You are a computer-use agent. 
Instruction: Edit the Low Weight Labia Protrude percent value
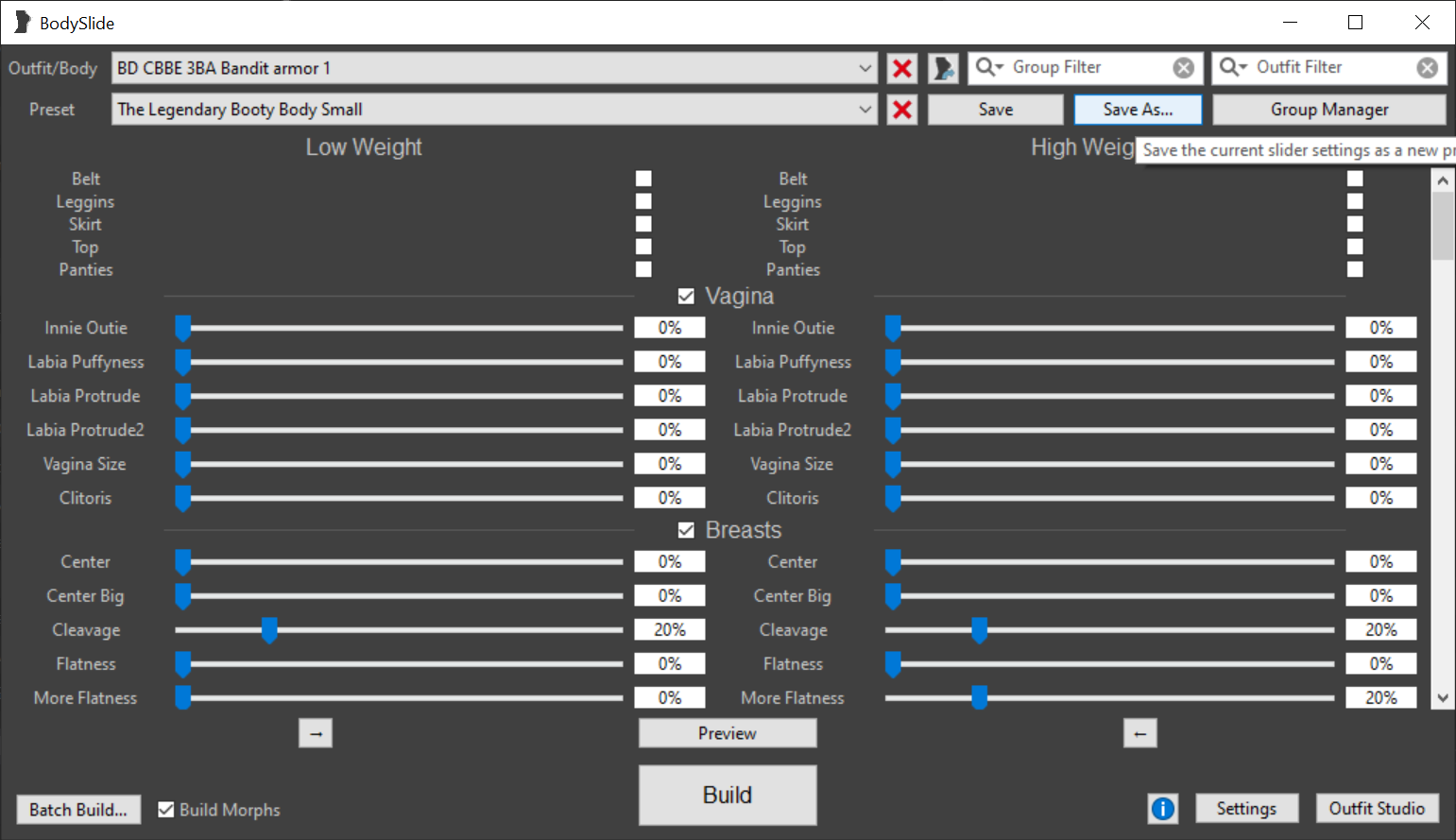tap(670, 396)
